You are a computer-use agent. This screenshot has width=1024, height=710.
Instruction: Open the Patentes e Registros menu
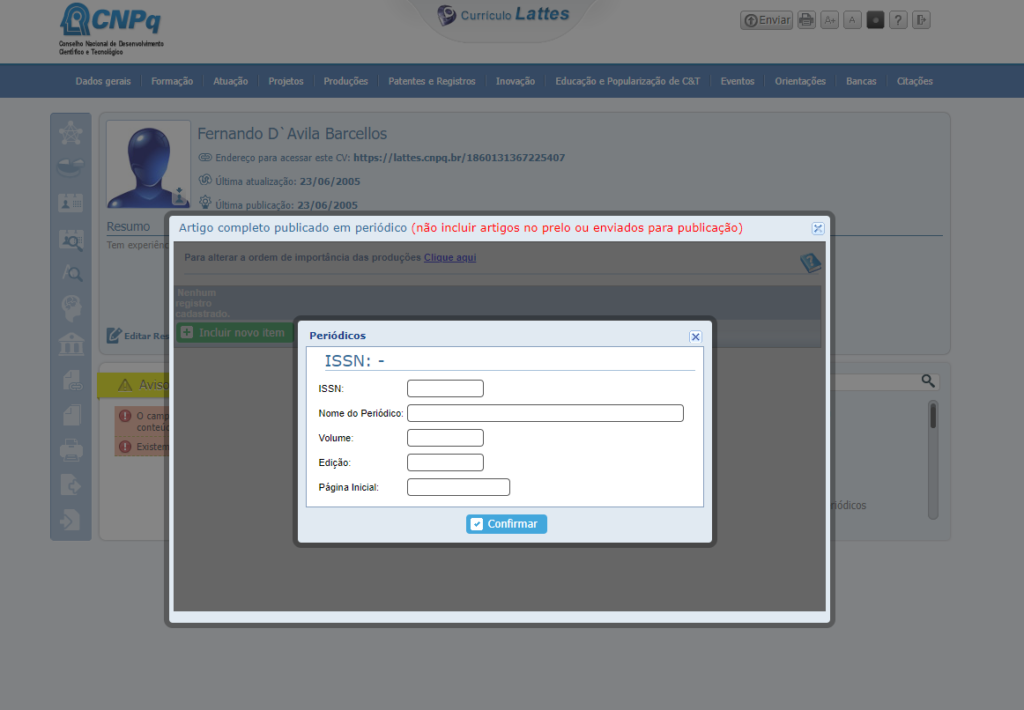point(432,81)
